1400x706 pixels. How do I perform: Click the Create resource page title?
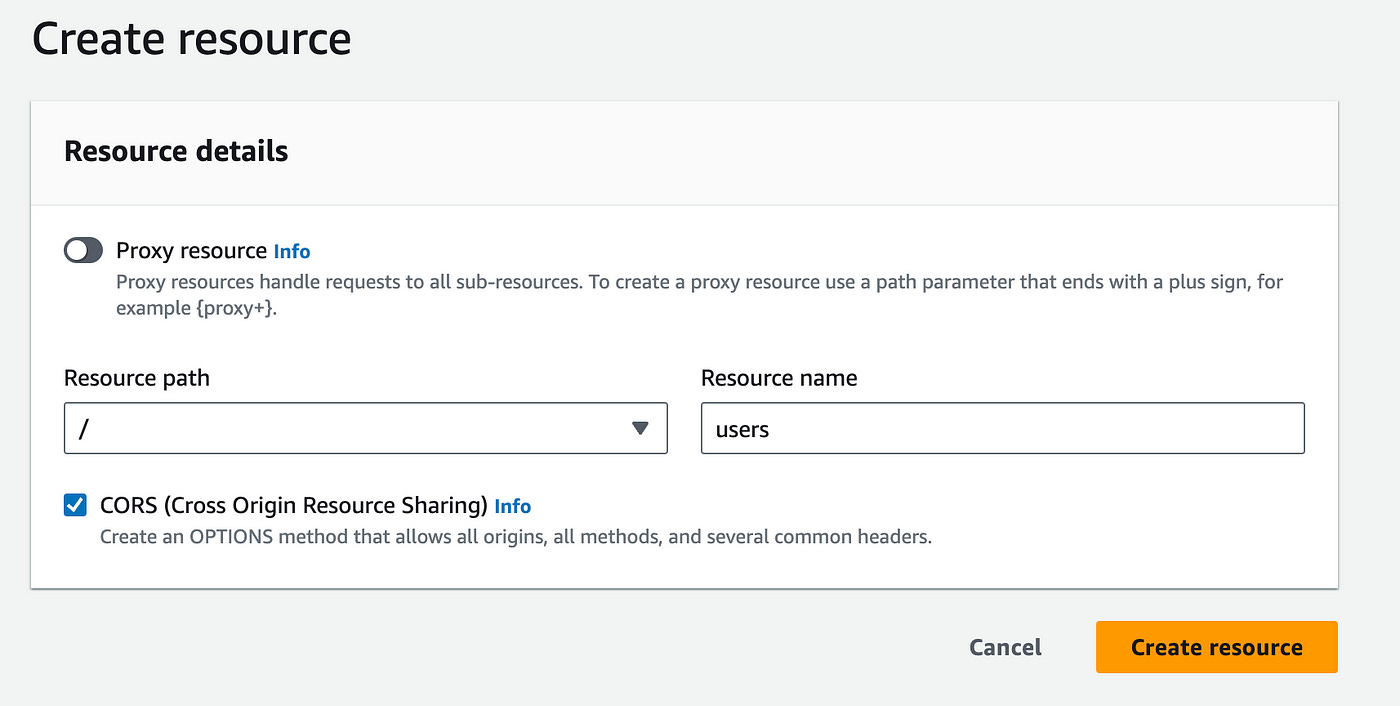point(192,40)
